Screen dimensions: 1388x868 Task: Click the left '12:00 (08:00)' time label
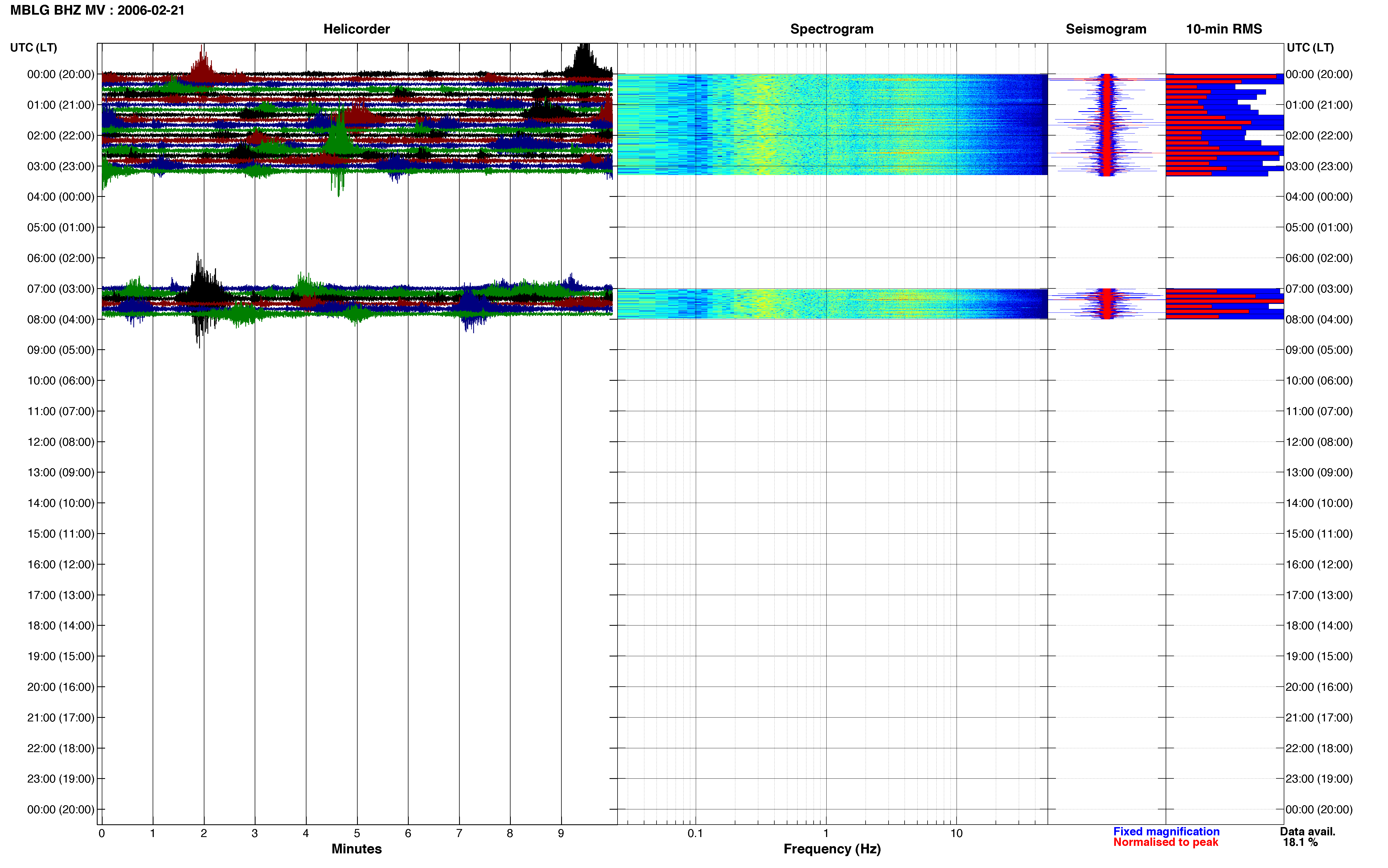[x=61, y=442]
